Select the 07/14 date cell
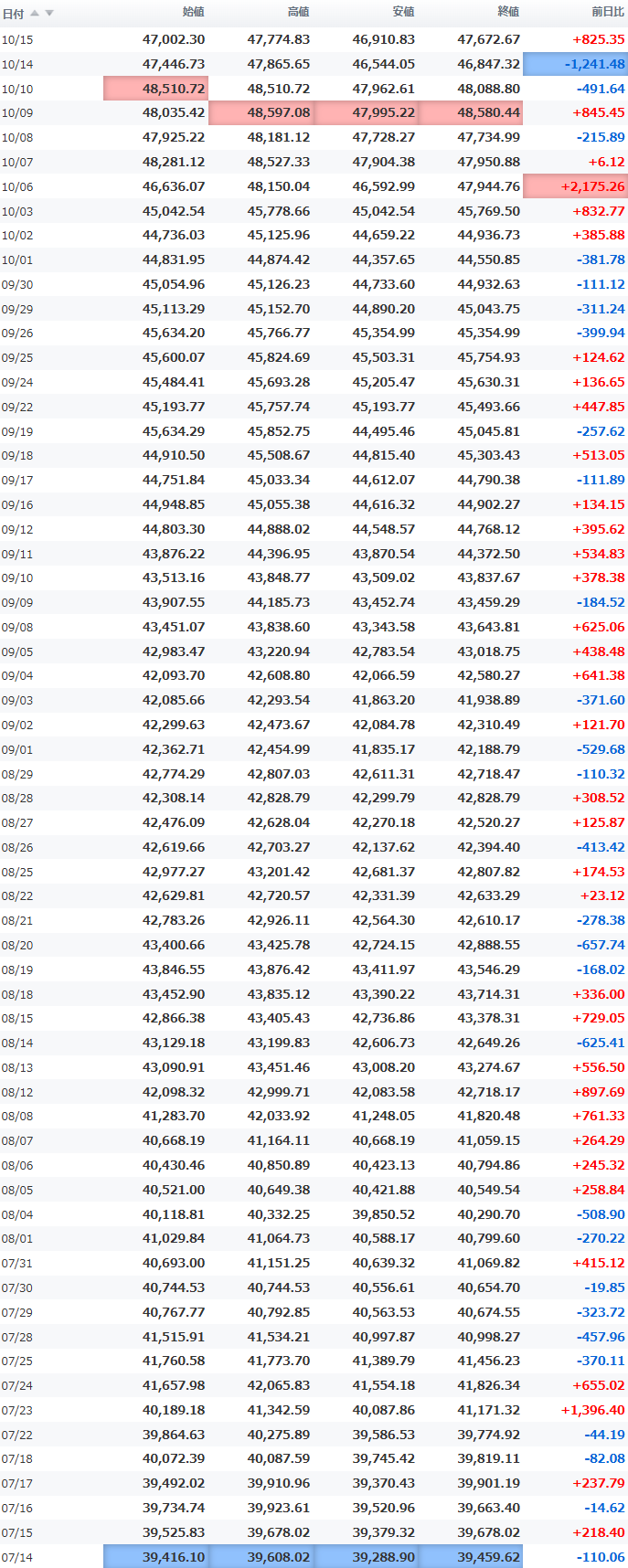Screen dimensions: 628x1568 click(17, 1557)
